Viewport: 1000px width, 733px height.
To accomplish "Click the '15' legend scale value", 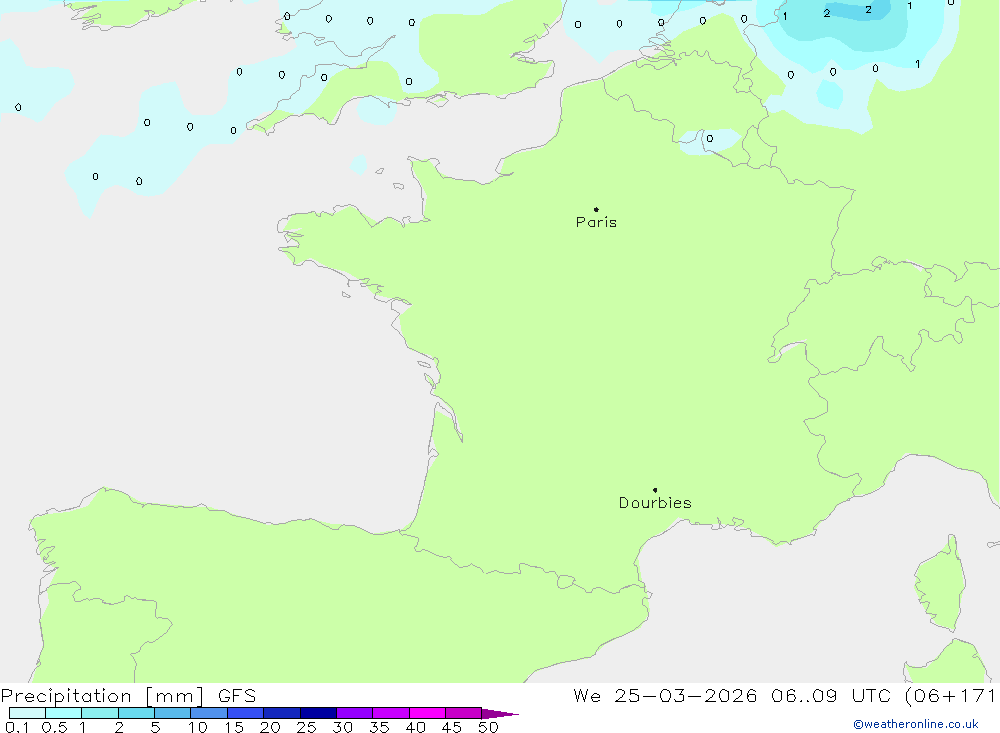I will [x=233, y=727].
